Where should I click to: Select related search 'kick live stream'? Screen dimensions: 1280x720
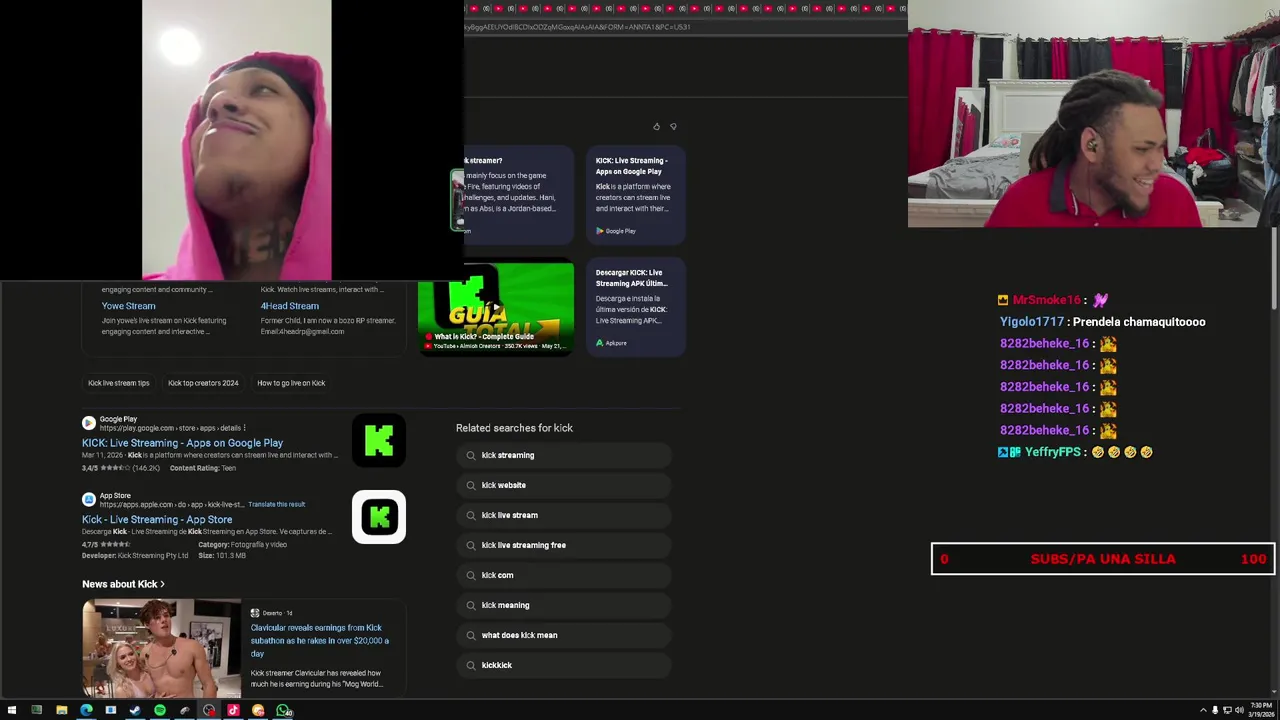point(563,515)
